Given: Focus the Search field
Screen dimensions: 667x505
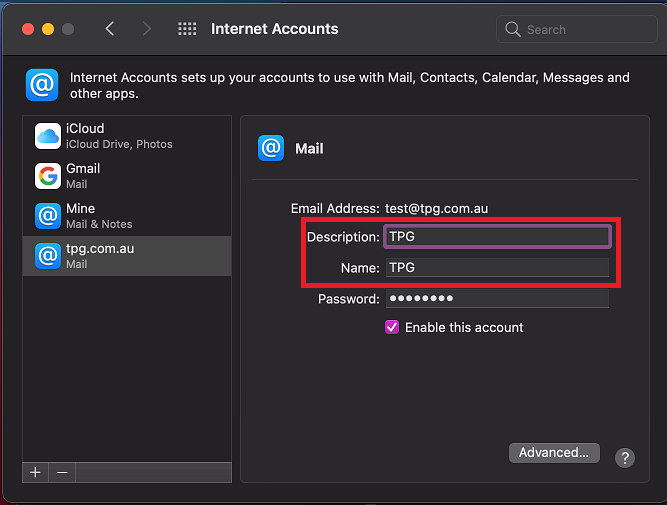Looking at the screenshot, I should coord(577,29).
